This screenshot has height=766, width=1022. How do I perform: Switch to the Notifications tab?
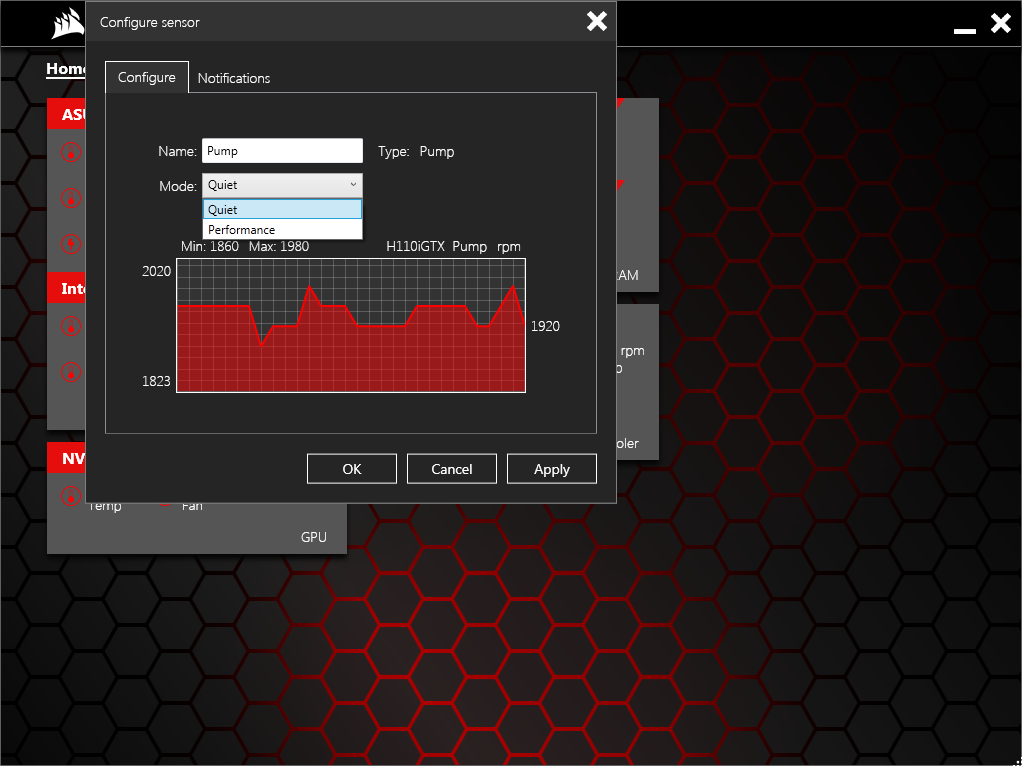(x=233, y=78)
